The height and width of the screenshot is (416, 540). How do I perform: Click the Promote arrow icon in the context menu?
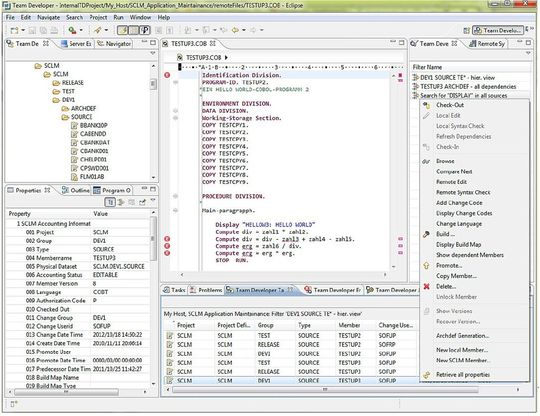[x=426, y=265]
